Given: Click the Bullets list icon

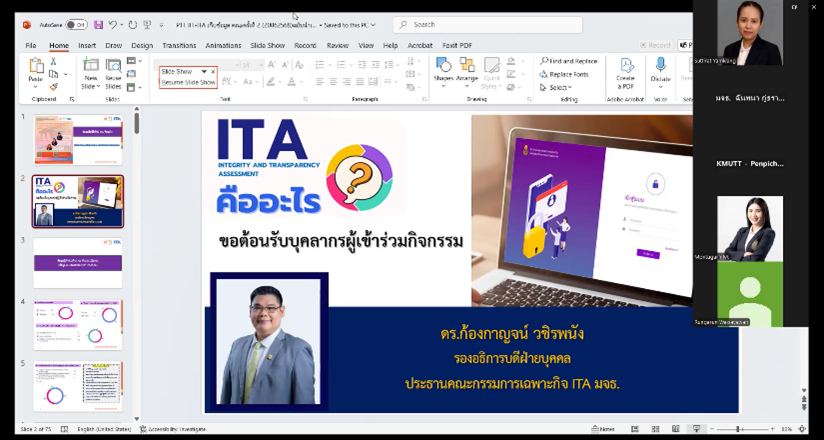Looking at the screenshot, I should pyautogui.click(x=320, y=65).
